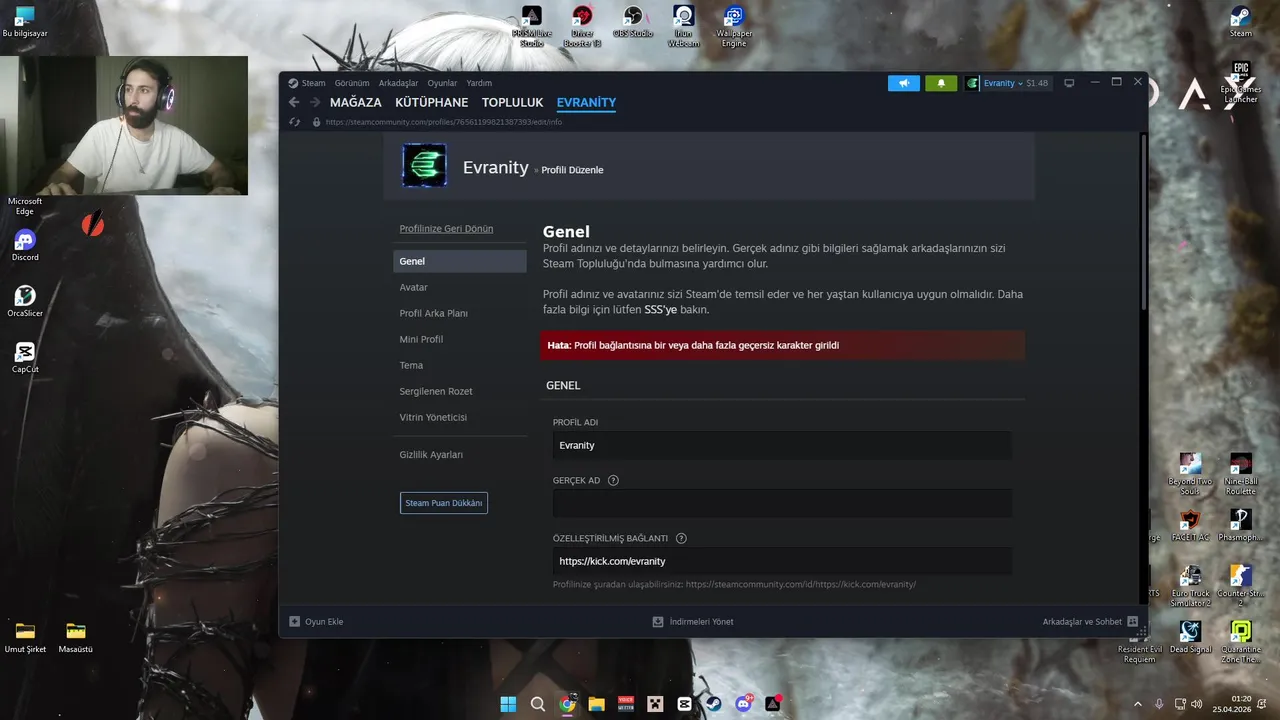Viewport: 1280px width, 720px height.
Task: Open PRISM Live Studio desktop shortcut
Action: click(x=532, y=26)
